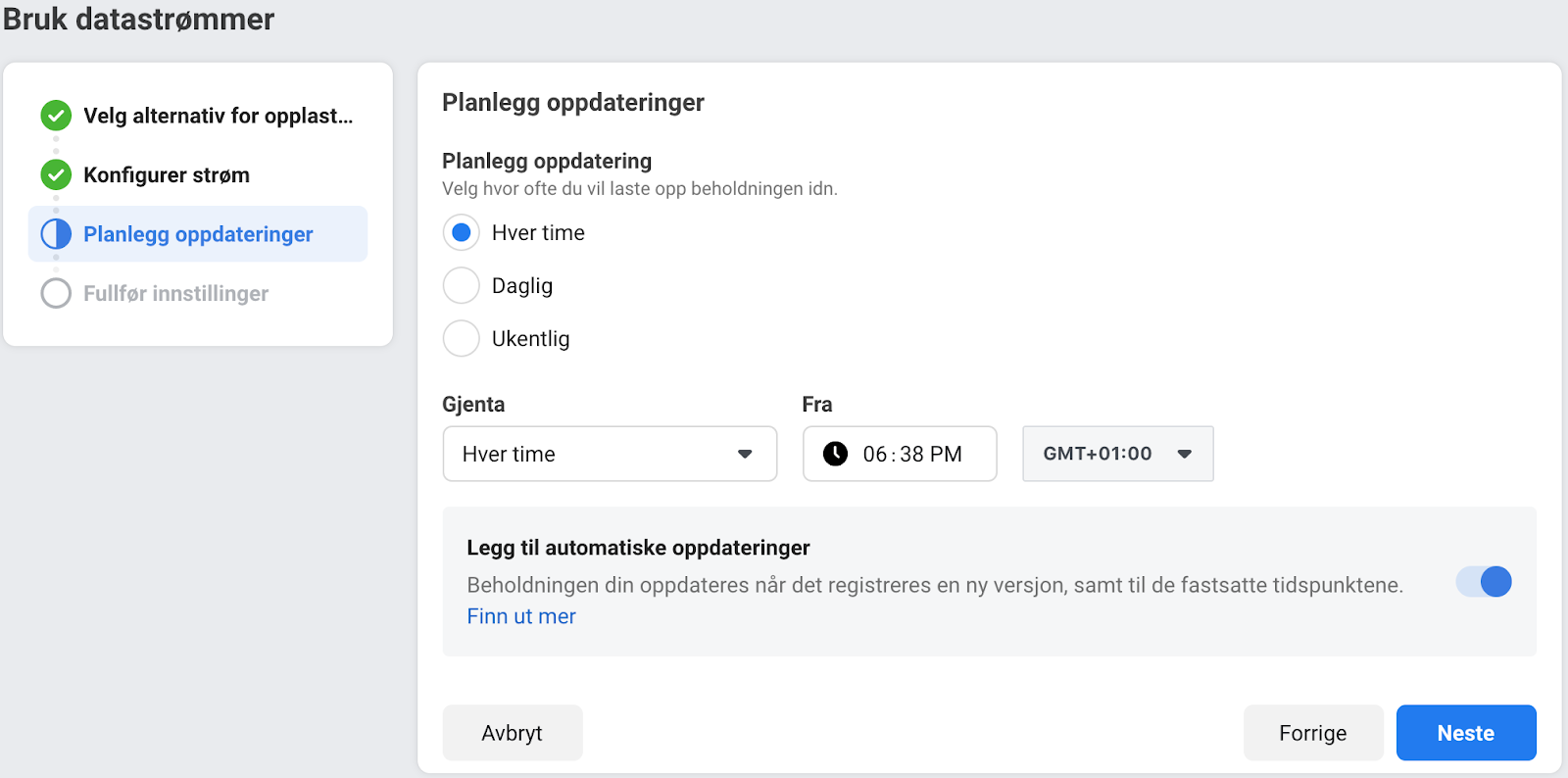This screenshot has height=778, width=1568.
Task: Open Velg alternativ for opplasting step
Action: [x=218, y=116]
